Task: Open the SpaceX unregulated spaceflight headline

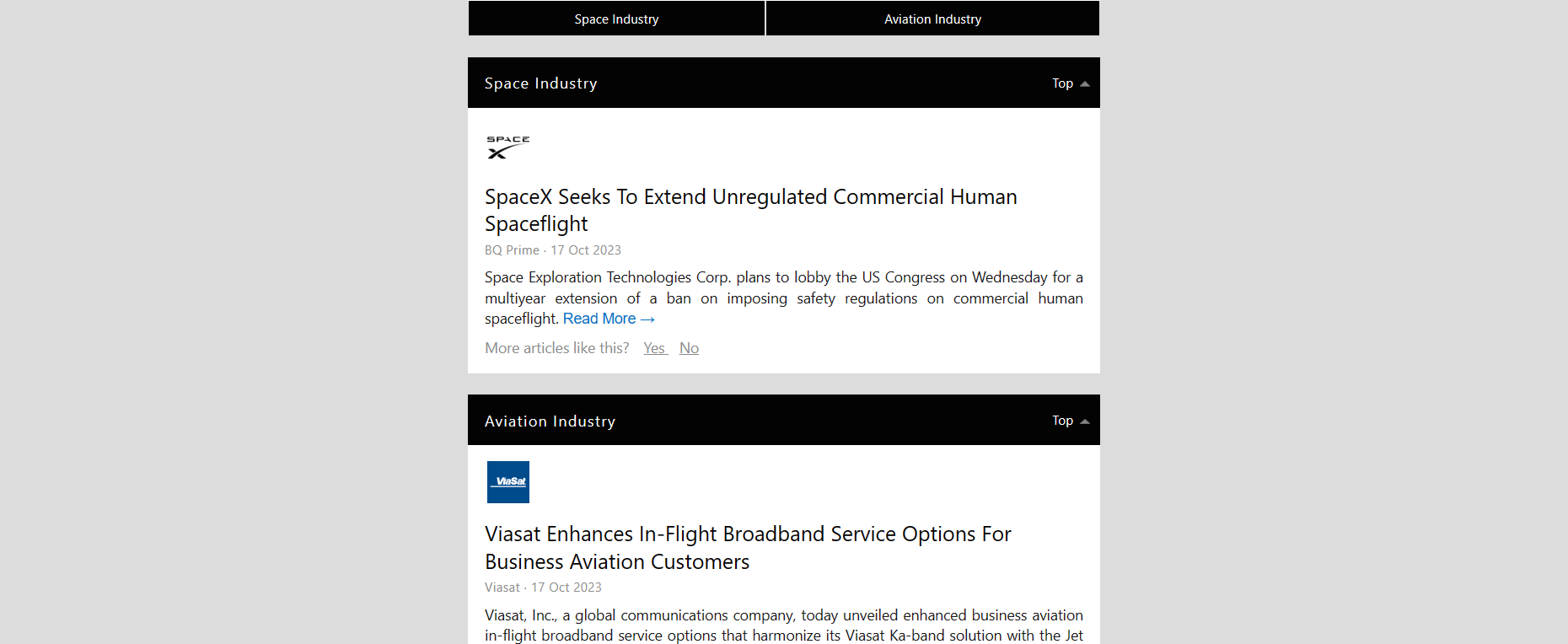Action: pyautogui.click(x=750, y=210)
